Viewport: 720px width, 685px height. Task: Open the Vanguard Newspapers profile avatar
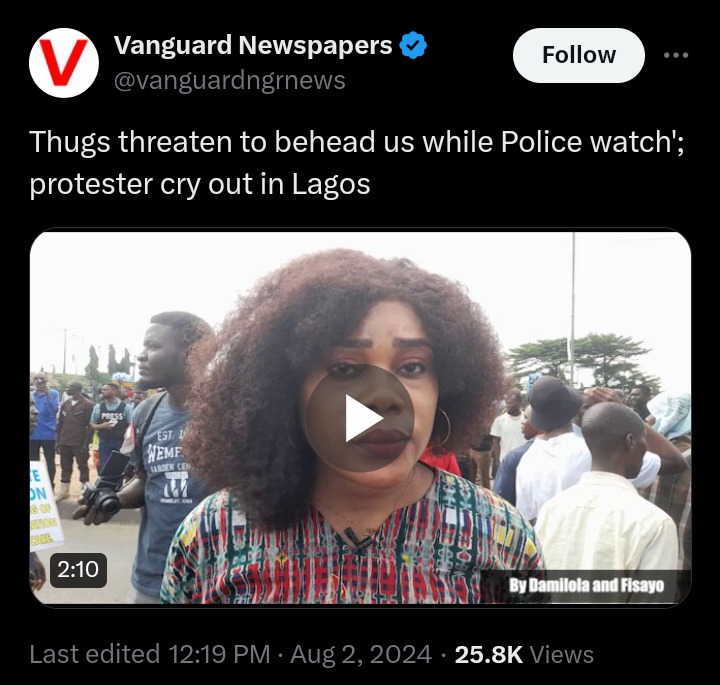pos(64,63)
